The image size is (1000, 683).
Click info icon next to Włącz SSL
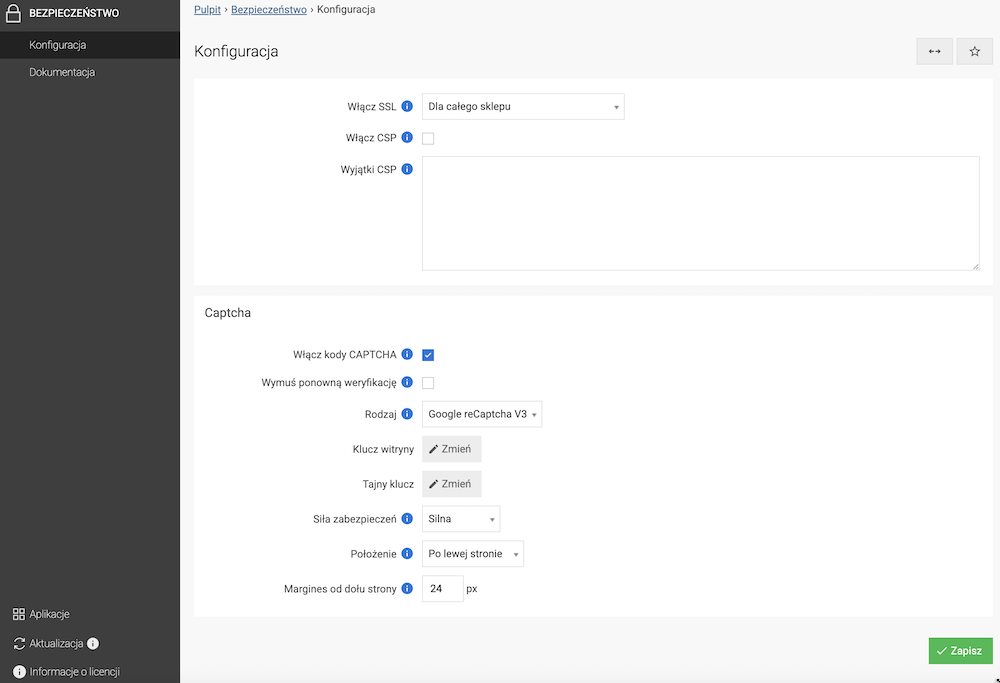pos(407,106)
